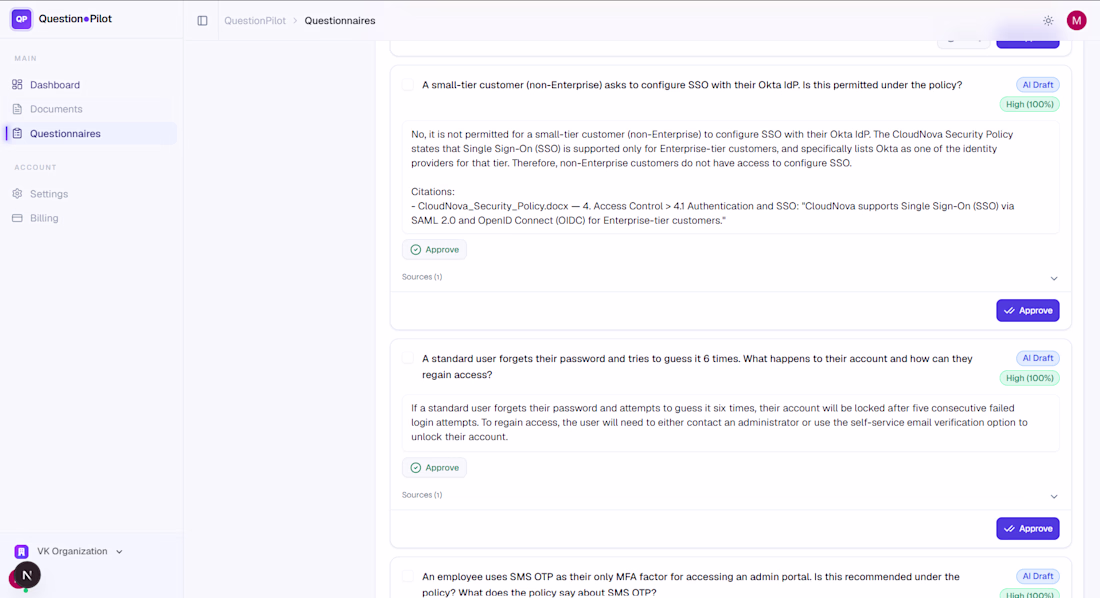Click the Questionnaires breadcrumb
The width and height of the screenshot is (1100, 598).
click(x=340, y=20)
